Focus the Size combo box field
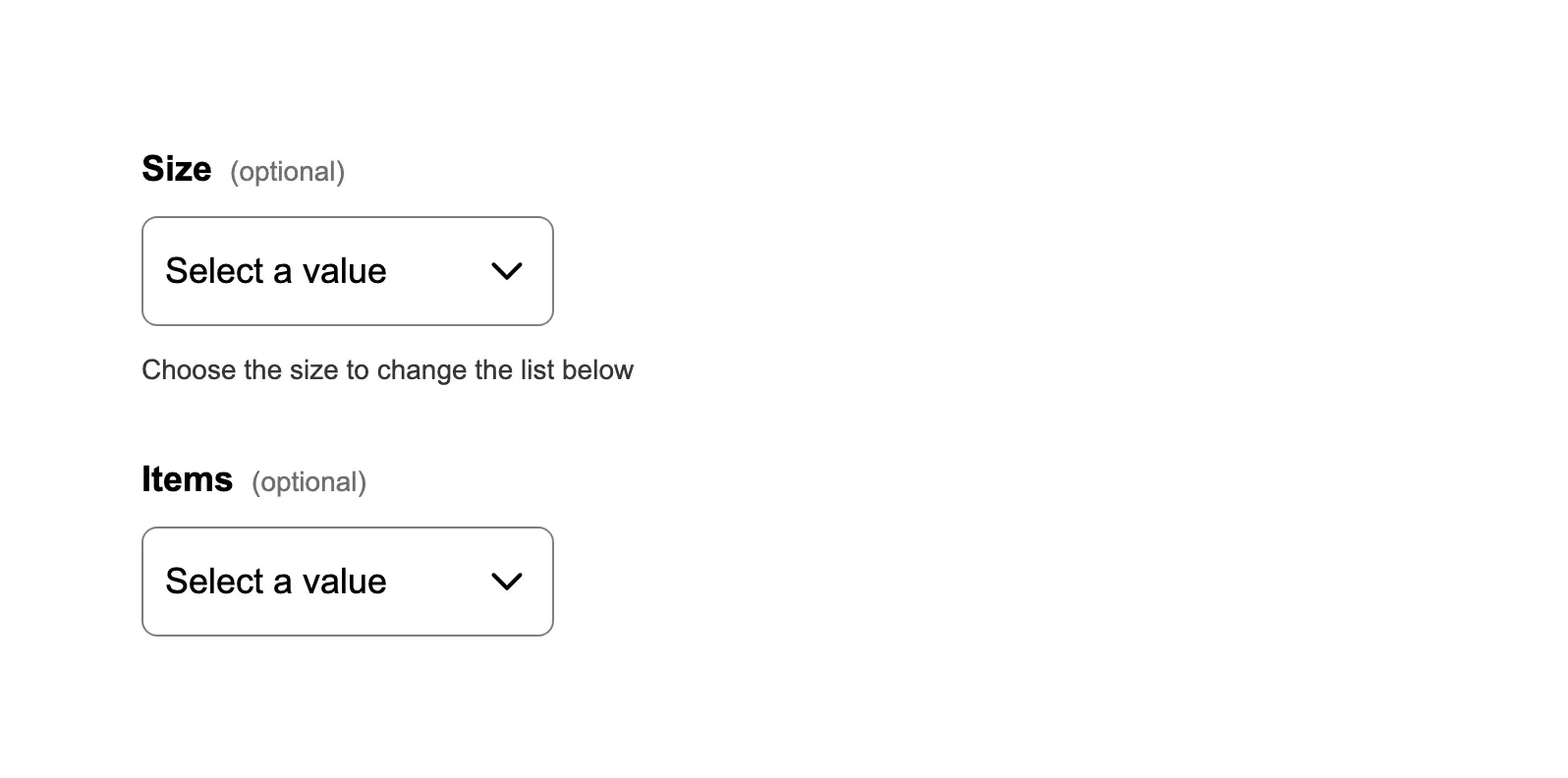The height and width of the screenshot is (778, 1568). [x=348, y=271]
